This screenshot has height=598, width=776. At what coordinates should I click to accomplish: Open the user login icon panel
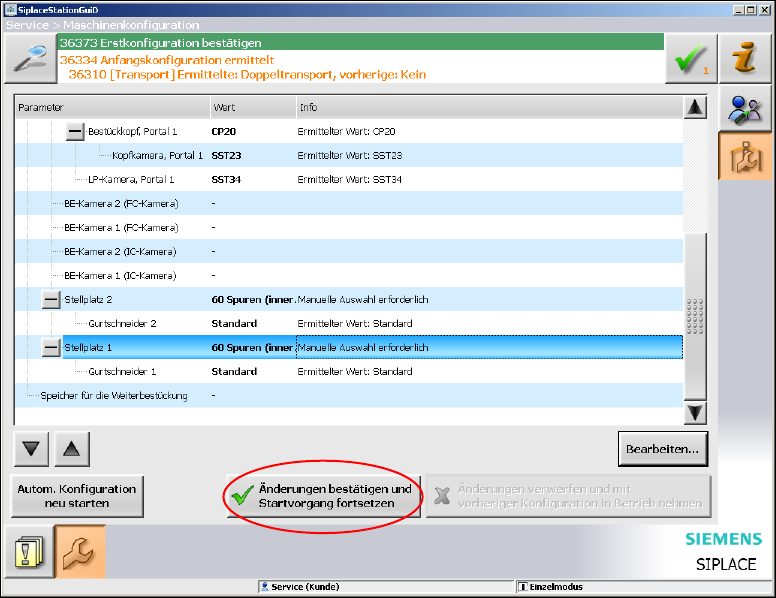click(x=742, y=109)
